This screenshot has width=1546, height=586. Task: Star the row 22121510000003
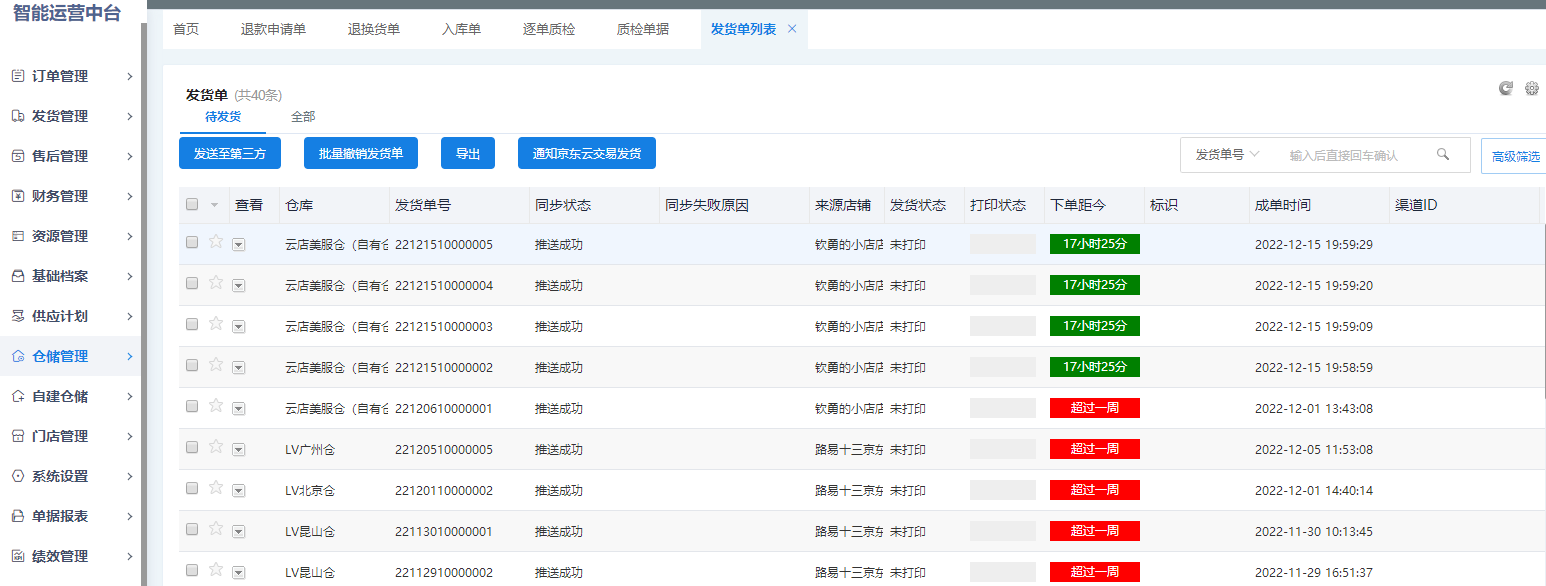point(215,324)
